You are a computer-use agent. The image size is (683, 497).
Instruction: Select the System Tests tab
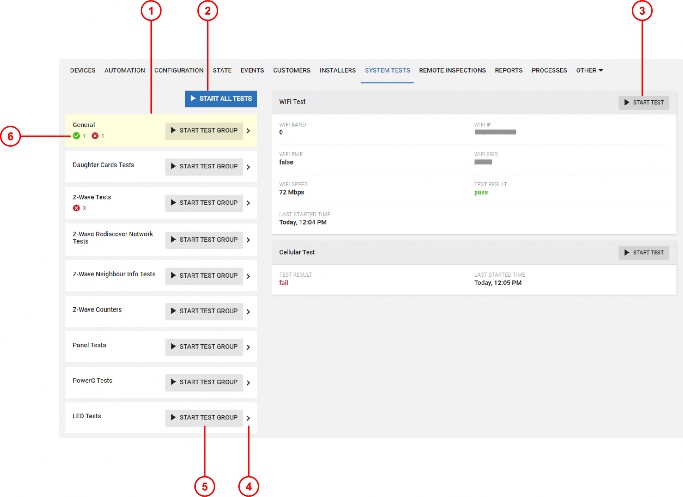[x=388, y=70]
